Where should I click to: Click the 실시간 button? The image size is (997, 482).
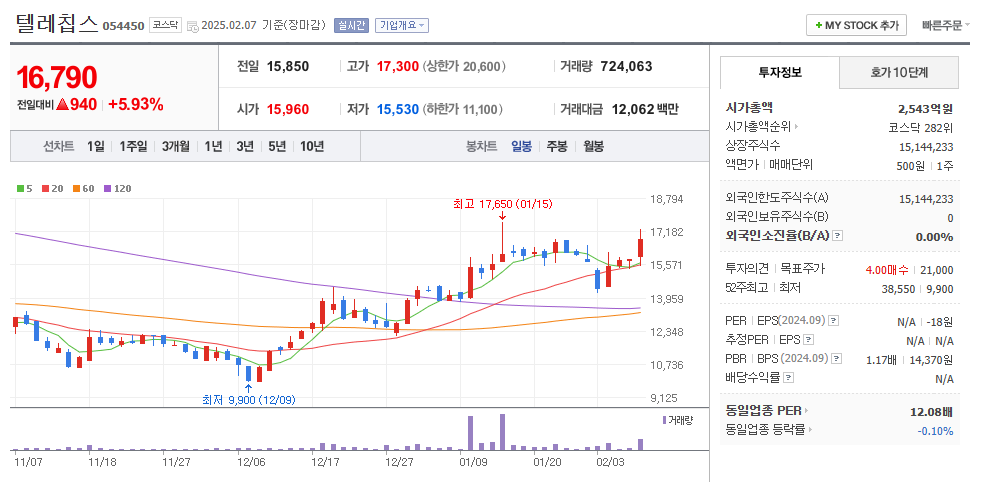pyautogui.click(x=351, y=25)
